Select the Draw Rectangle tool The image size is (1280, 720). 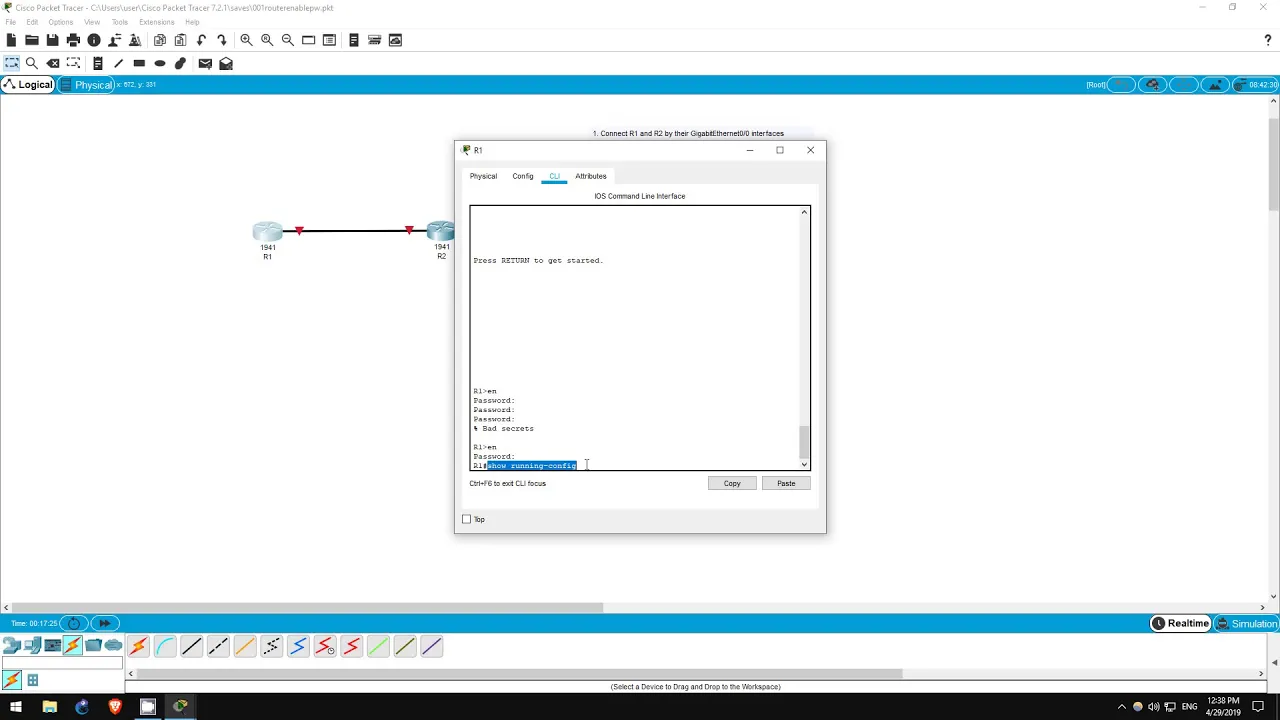(139, 63)
